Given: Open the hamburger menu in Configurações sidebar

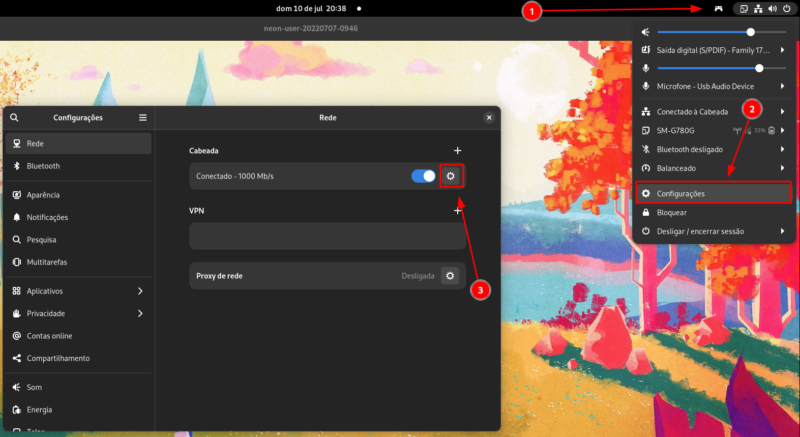Looking at the screenshot, I should (x=143, y=117).
